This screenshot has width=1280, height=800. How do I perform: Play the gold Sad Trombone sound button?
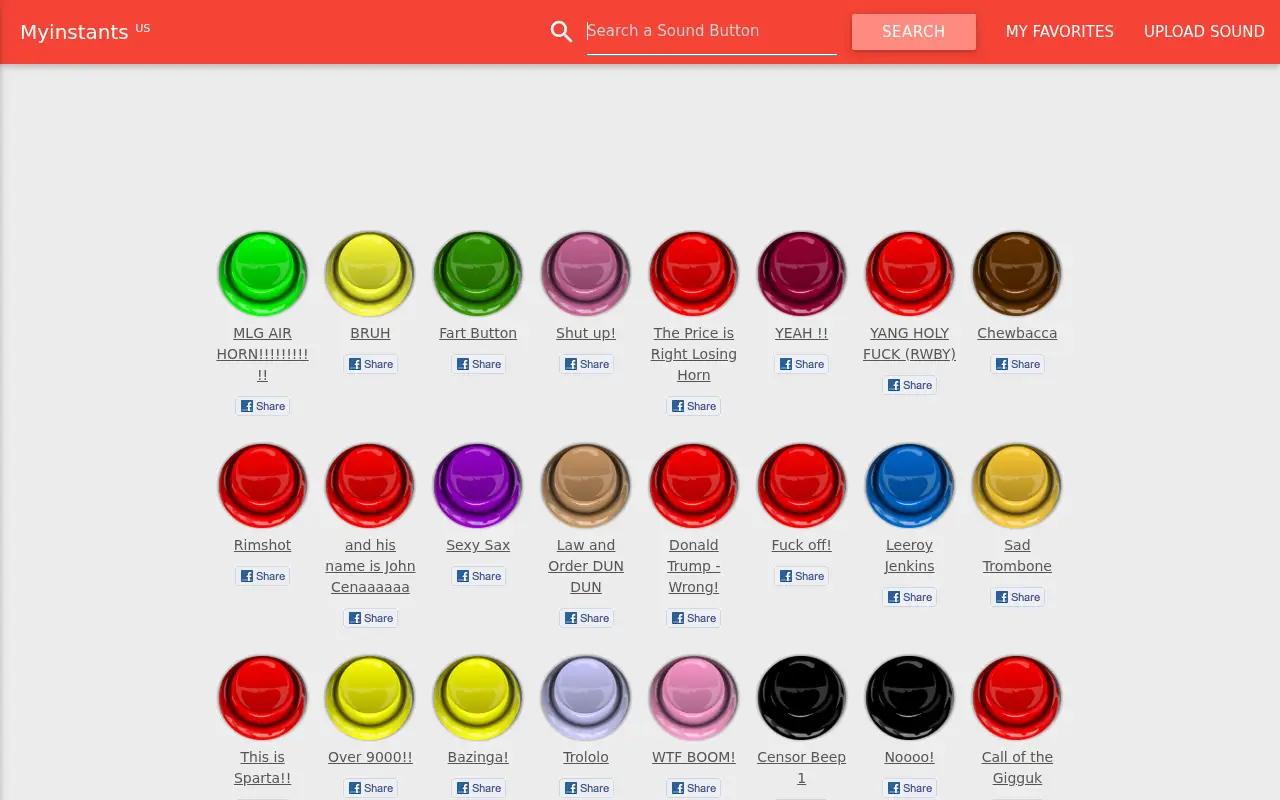pos(1017,485)
